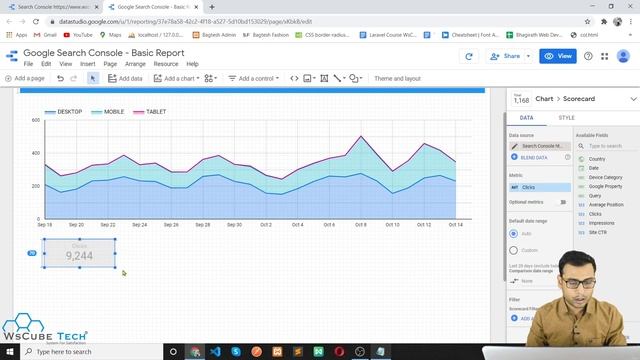The height and width of the screenshot is (360, 640).
Task: Select the Site CTR field
Action: coord(598,232)
